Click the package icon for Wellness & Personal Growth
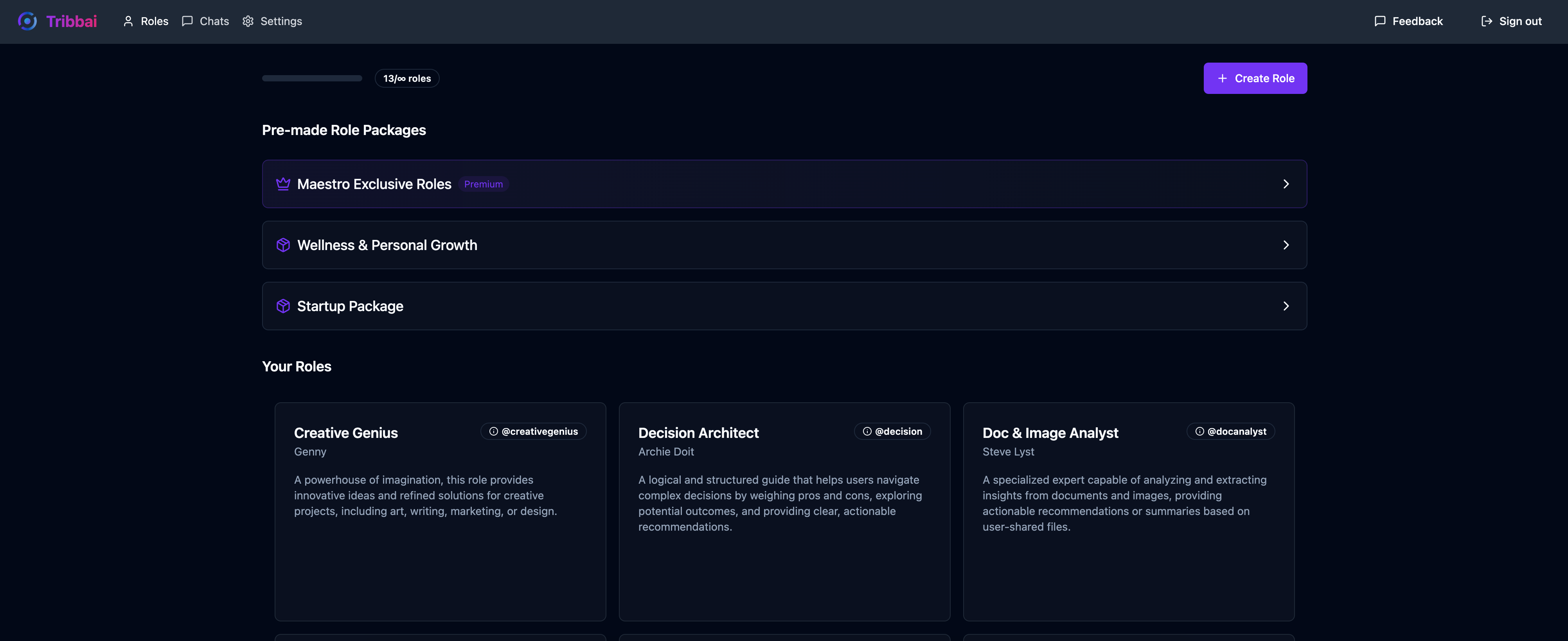The image size is (1568, 641). point(283,245)
